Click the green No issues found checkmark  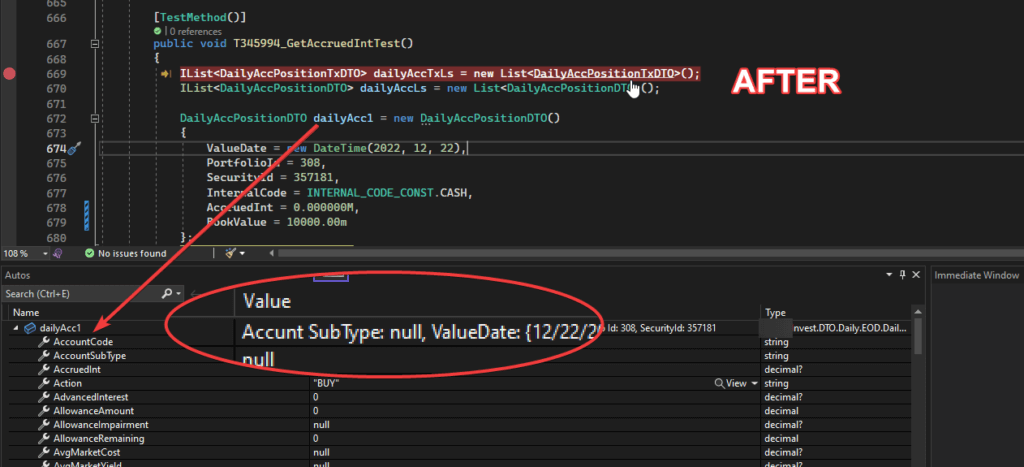[x=89, y=253]
